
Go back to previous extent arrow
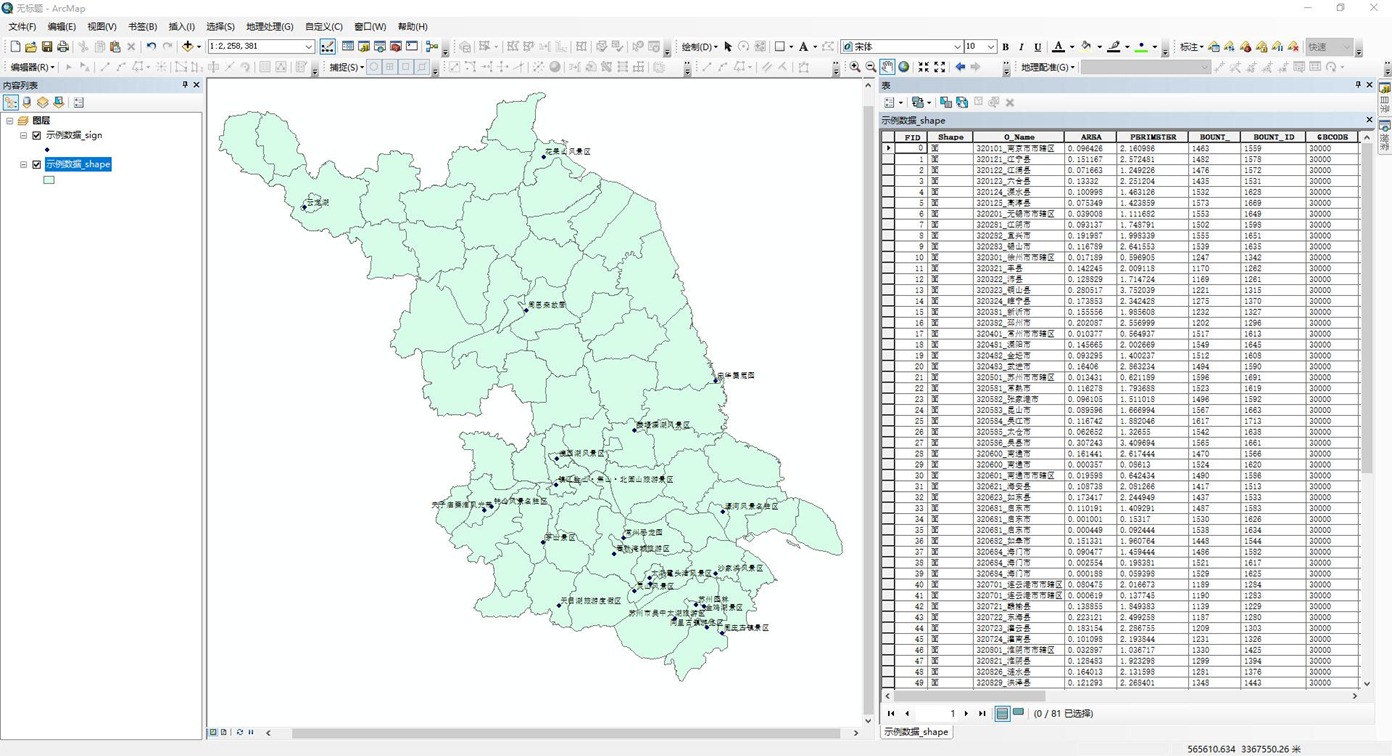pyautogui.click(x=960, y=67)
